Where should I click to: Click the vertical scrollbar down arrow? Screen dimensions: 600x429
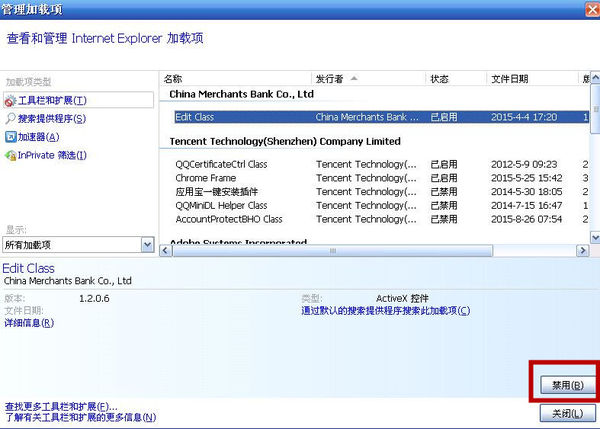(595, 238)
